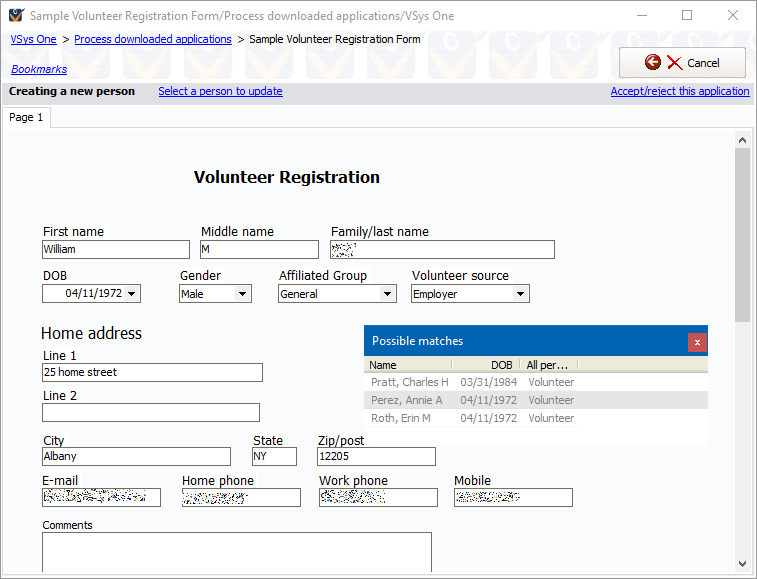Click Select a person to update link

click(220, 92)
